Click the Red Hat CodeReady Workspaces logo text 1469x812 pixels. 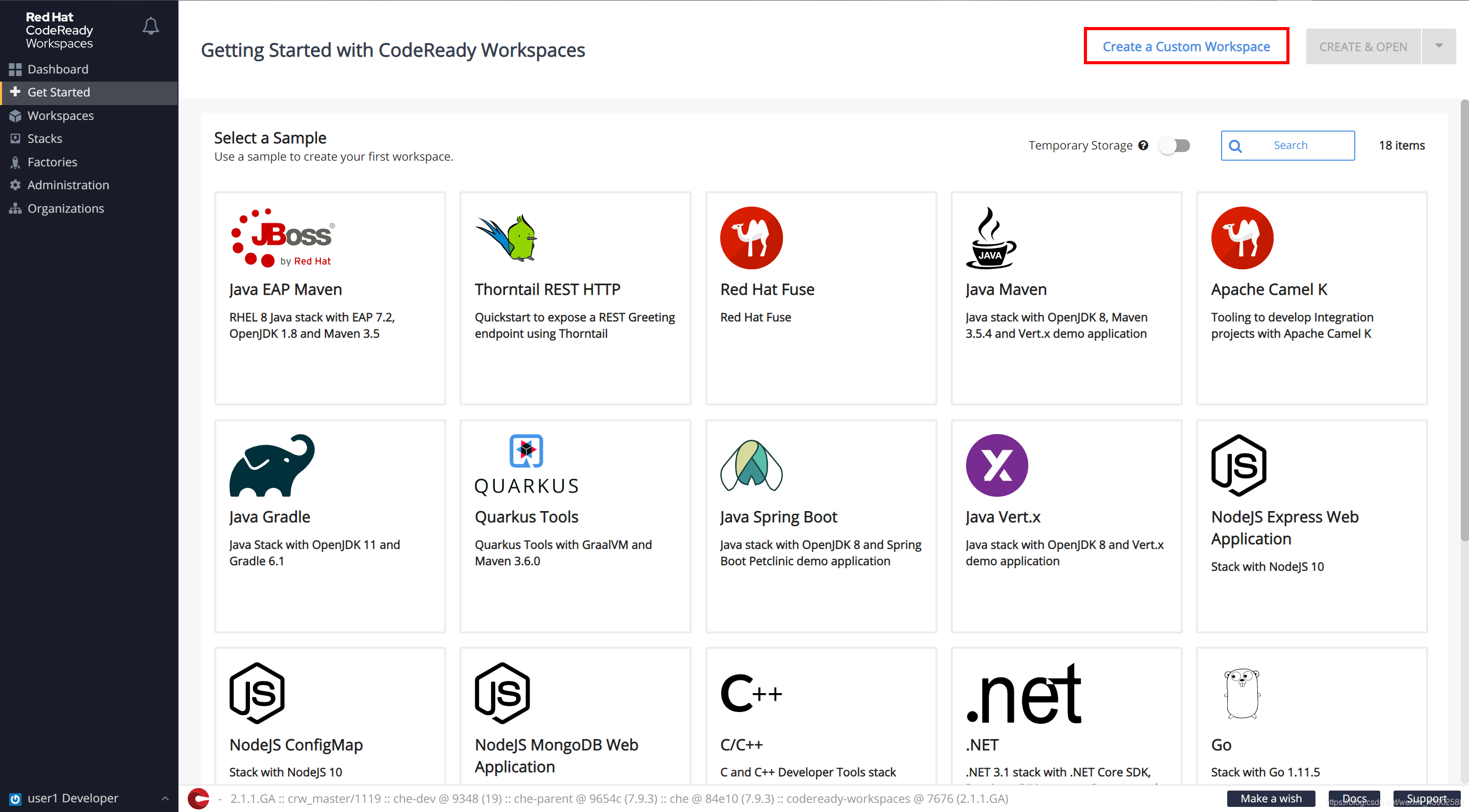click(59, 30)
